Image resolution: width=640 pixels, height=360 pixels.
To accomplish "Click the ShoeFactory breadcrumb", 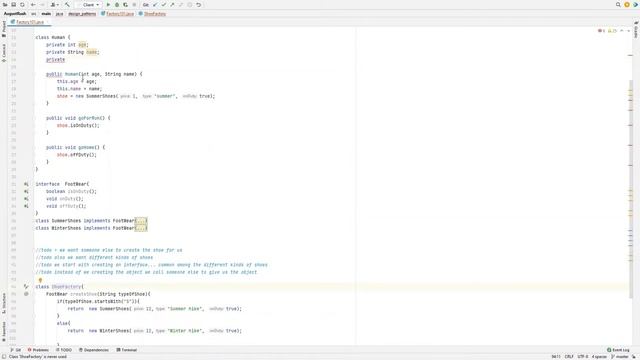I will [152, 13].
